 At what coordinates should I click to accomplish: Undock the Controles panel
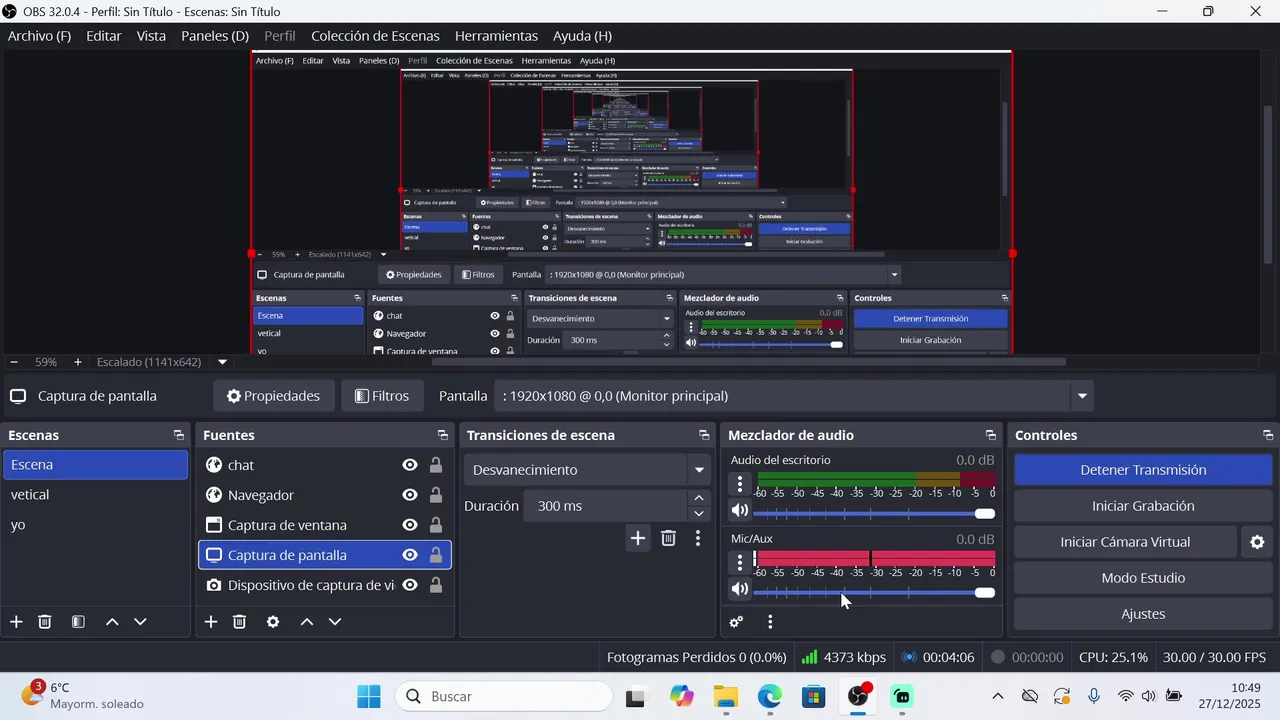click(1268, 435)
